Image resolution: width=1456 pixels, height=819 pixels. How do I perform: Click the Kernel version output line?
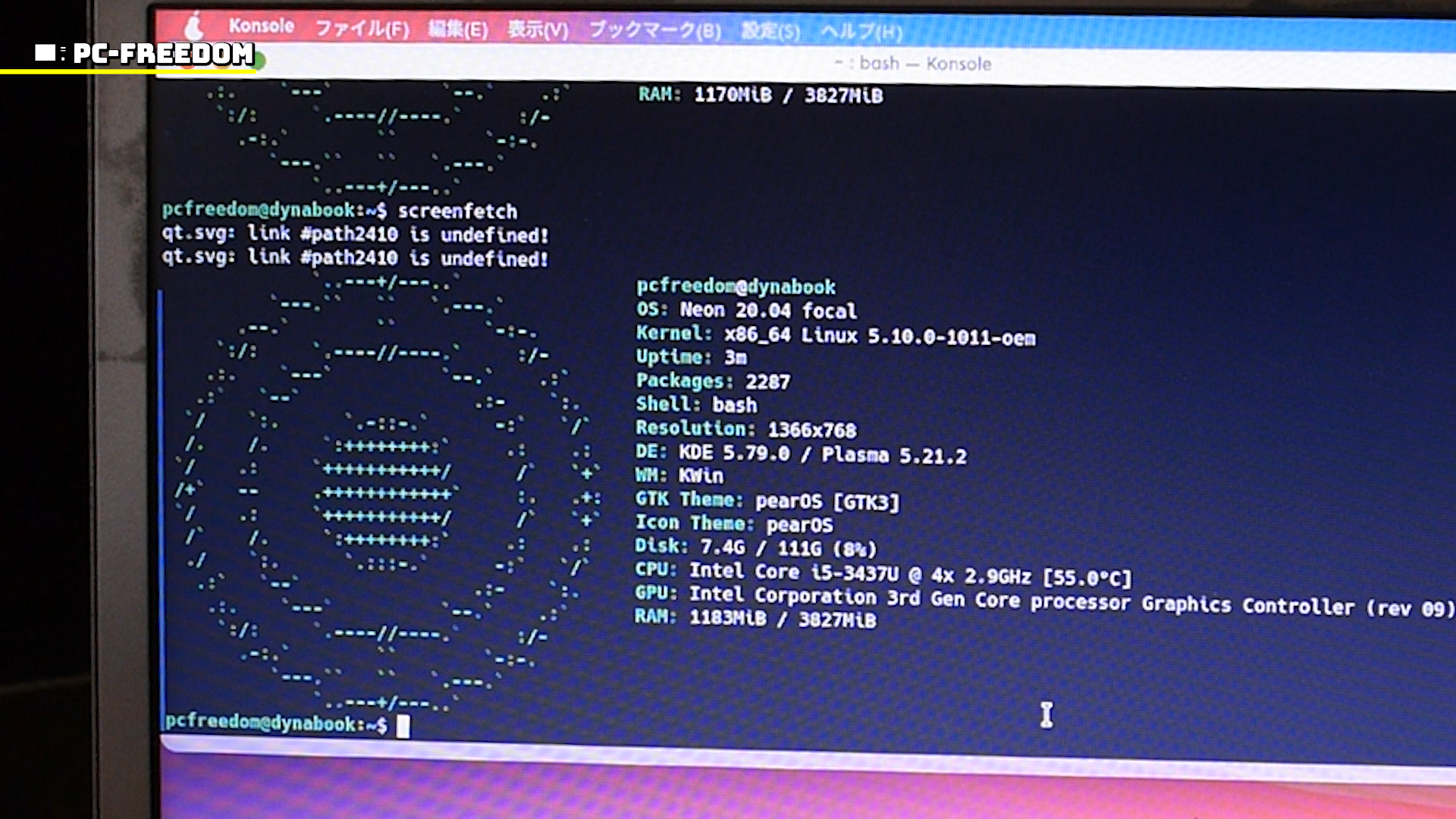835,335
